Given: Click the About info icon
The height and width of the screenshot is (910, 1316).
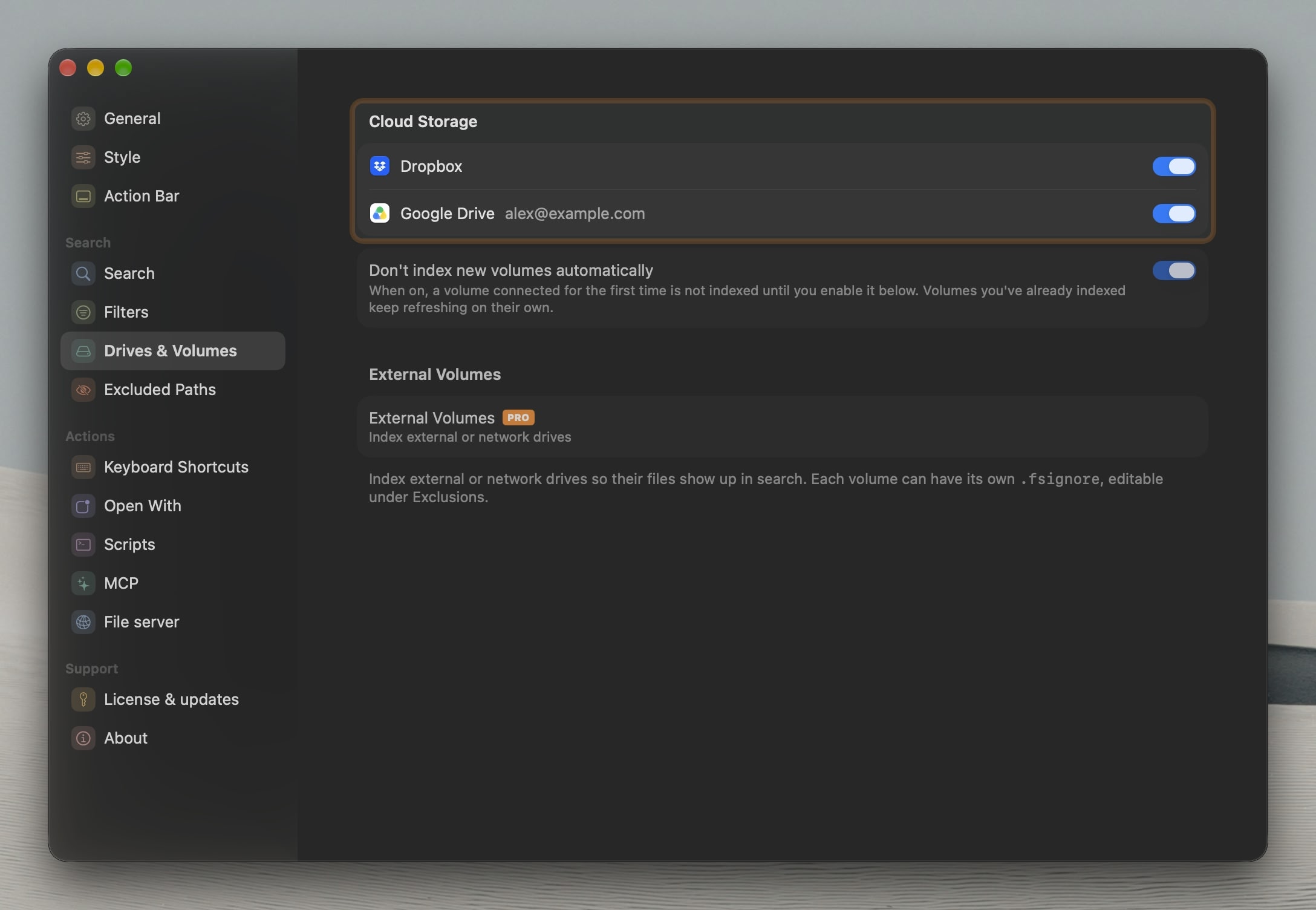Looking at the screenshot, I should (83, 738).
